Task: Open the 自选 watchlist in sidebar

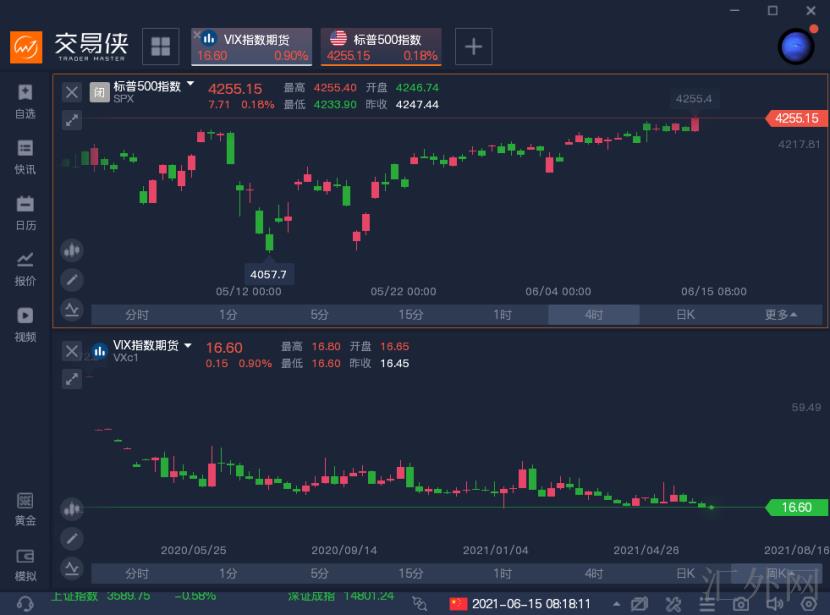Action: [25, 101]
